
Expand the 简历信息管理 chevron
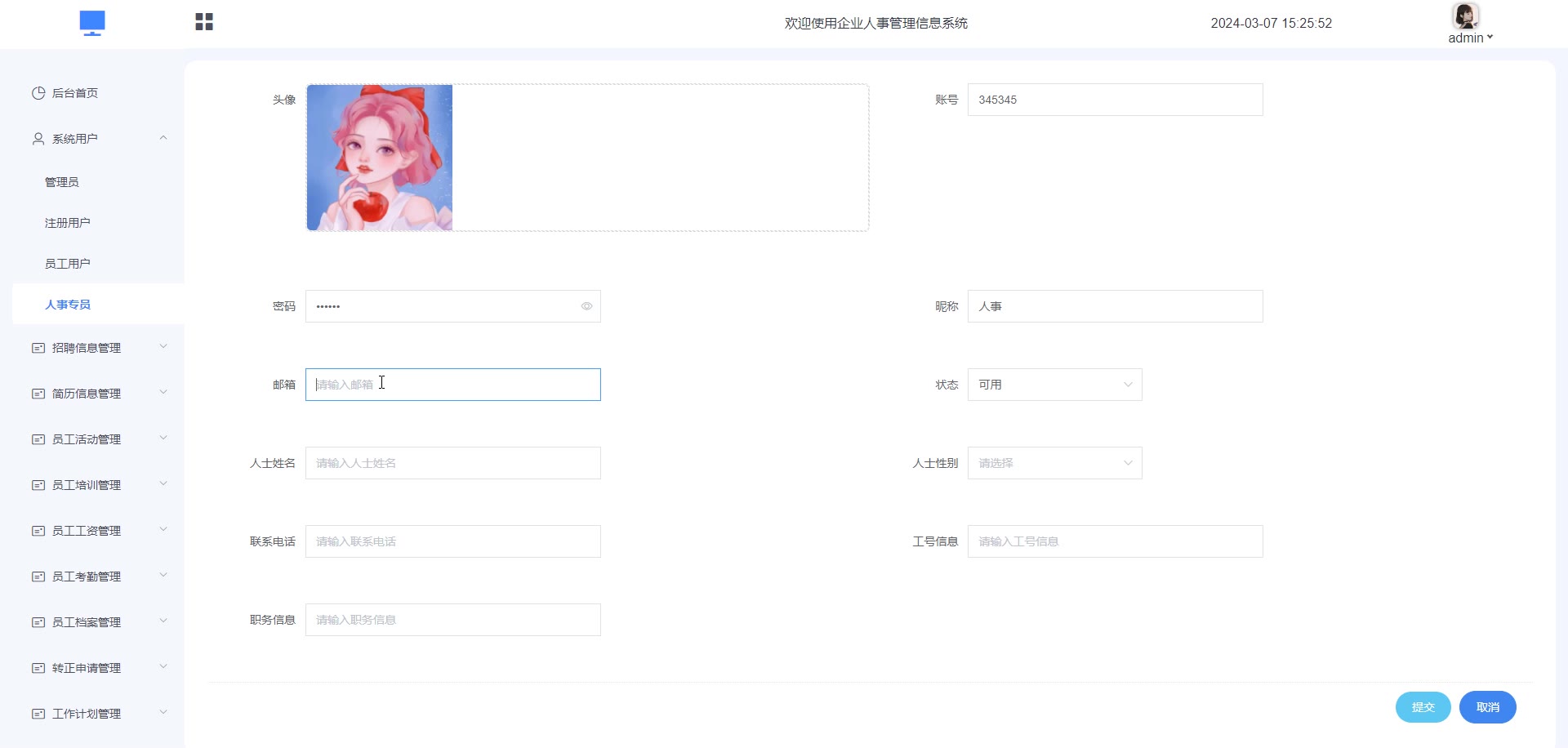[163, 392]
